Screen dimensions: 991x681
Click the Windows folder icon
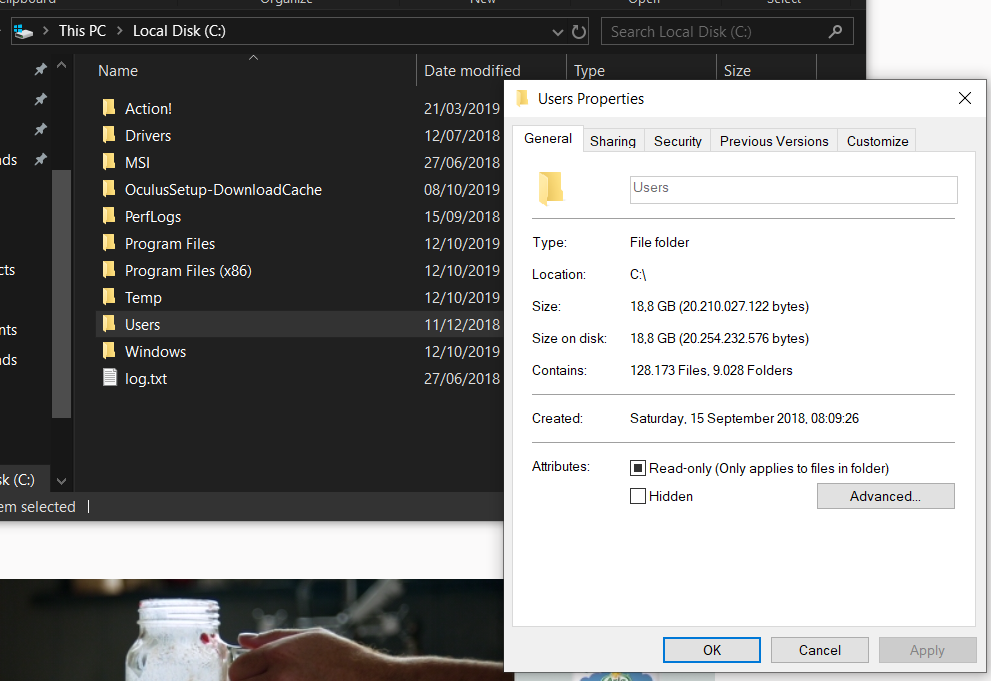(x=109, y=351)
